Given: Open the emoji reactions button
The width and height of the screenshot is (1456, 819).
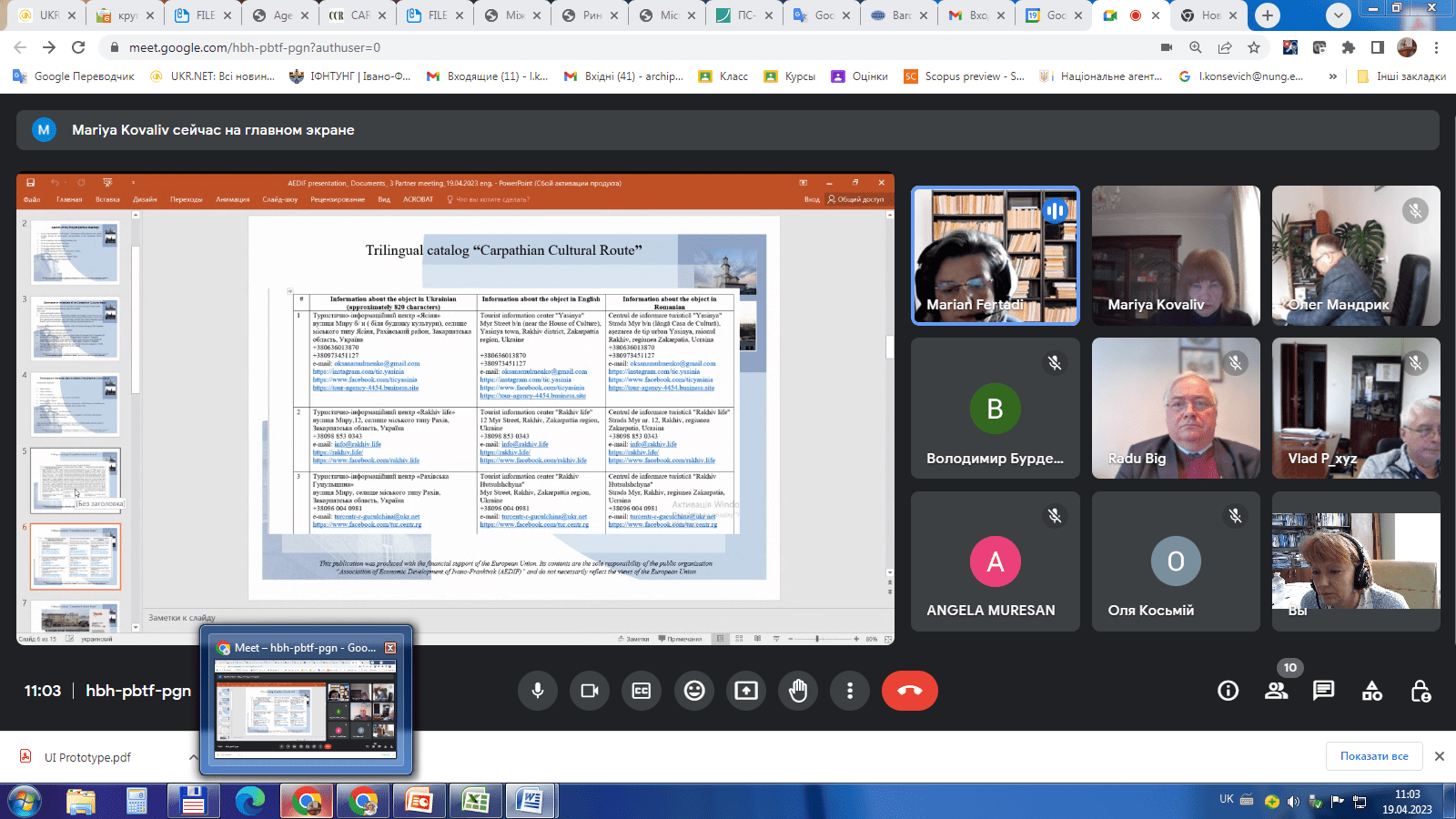Looking at the screenshot, I should [694, 691].
